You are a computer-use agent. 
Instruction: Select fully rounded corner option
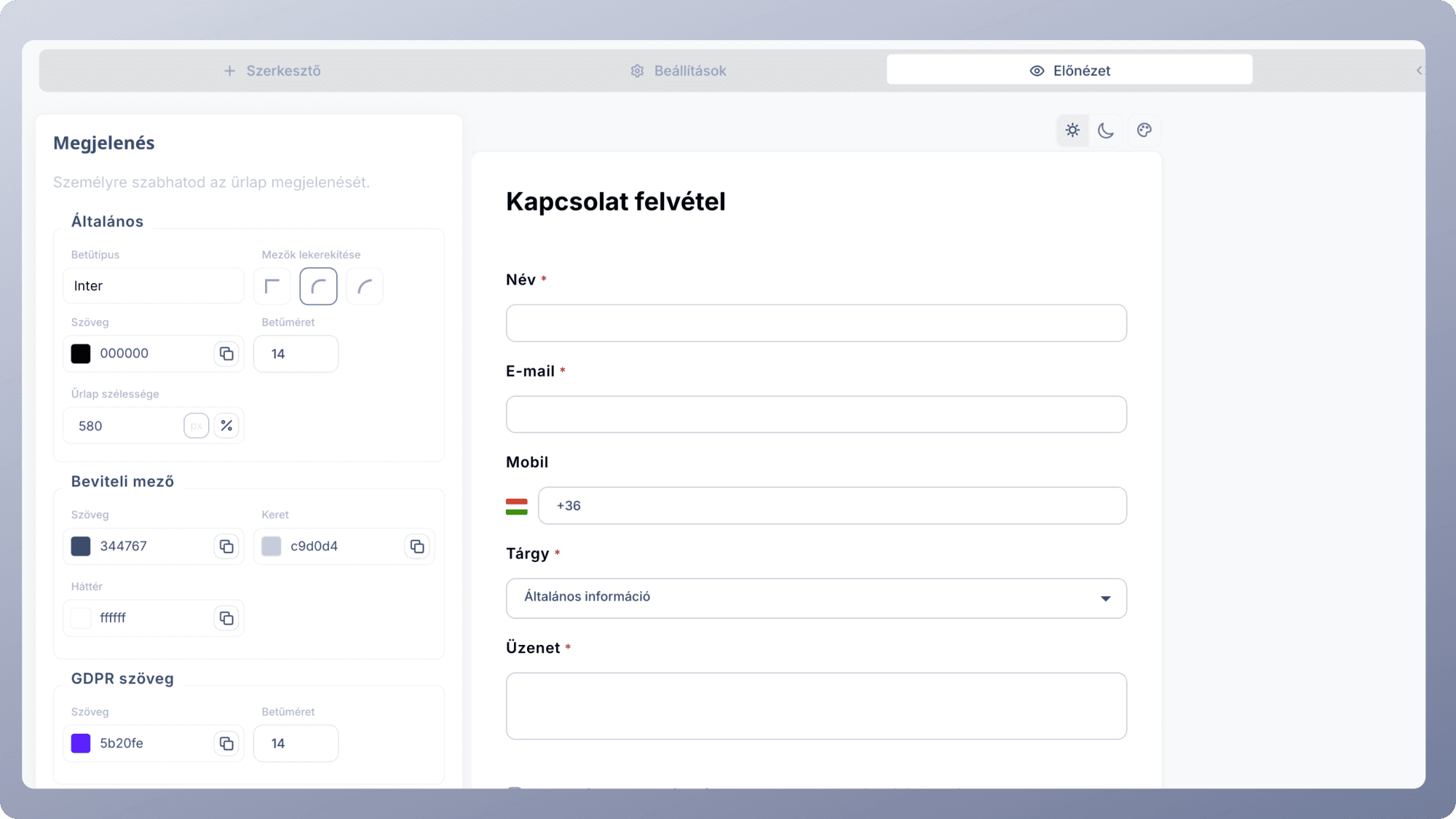pos(365,286)
